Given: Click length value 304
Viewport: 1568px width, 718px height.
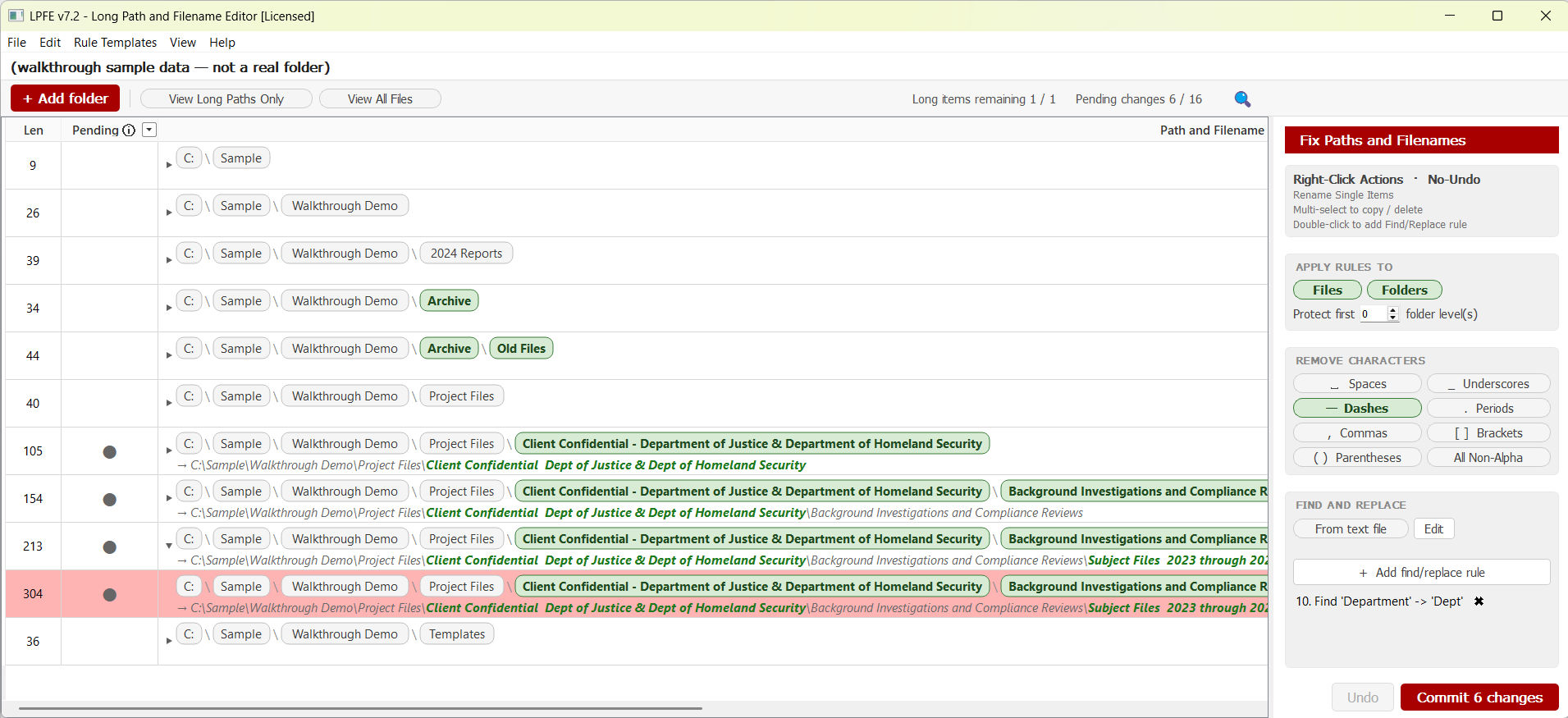Looking at the screenshot, I should (33, 594).
